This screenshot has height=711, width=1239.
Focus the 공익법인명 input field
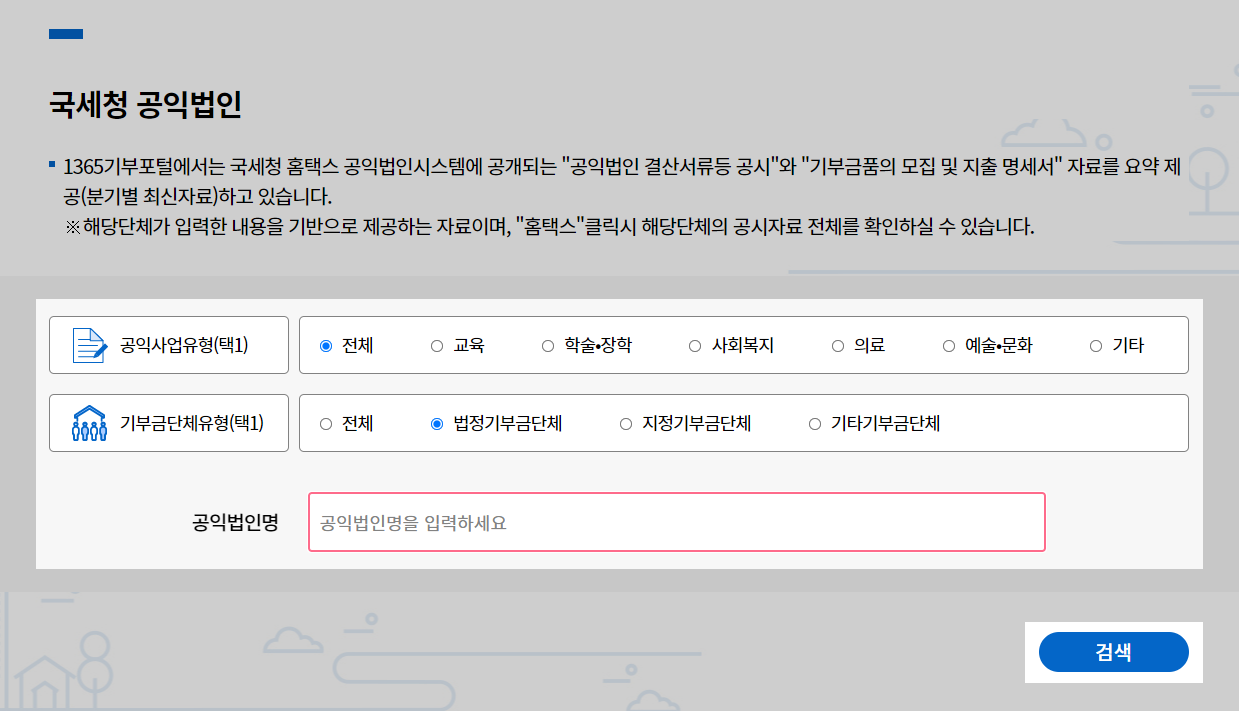(677, 522)
